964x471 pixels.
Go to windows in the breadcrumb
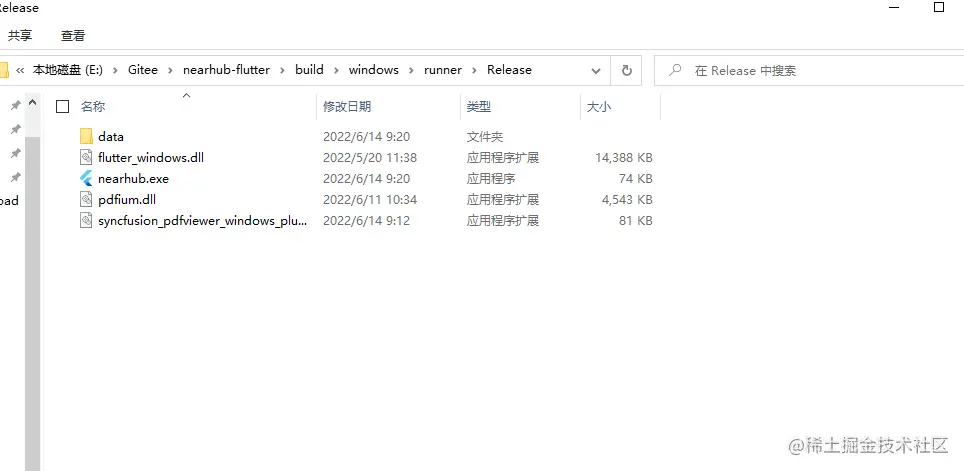[x=374, y=70]
